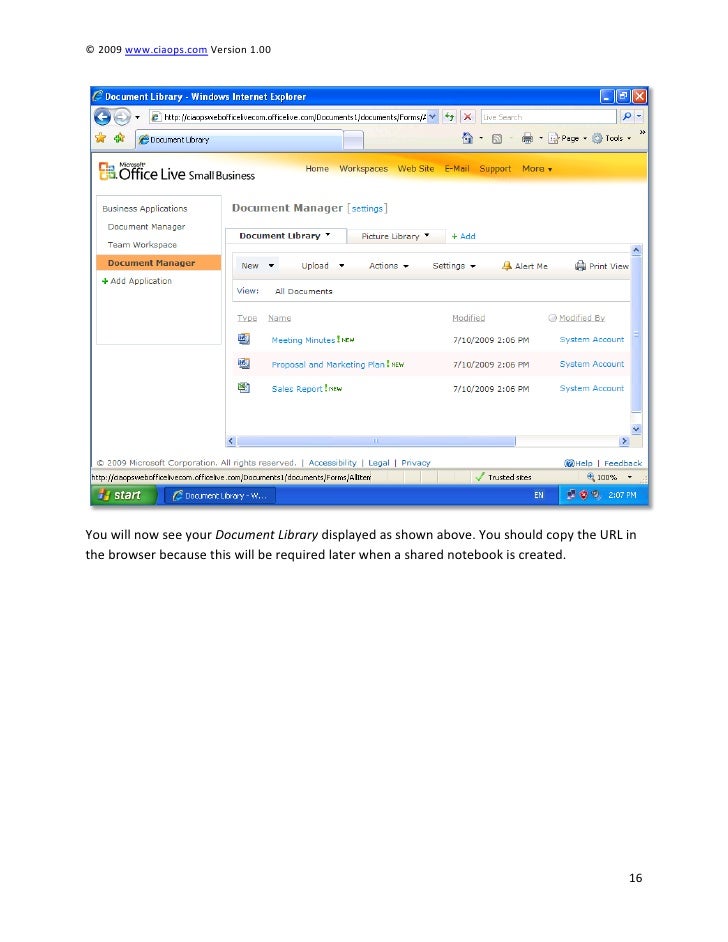The height and width of the screenshot is (942, 728).
Task: Click the EN language indicator in taskbar
Action: coord(539,495)
